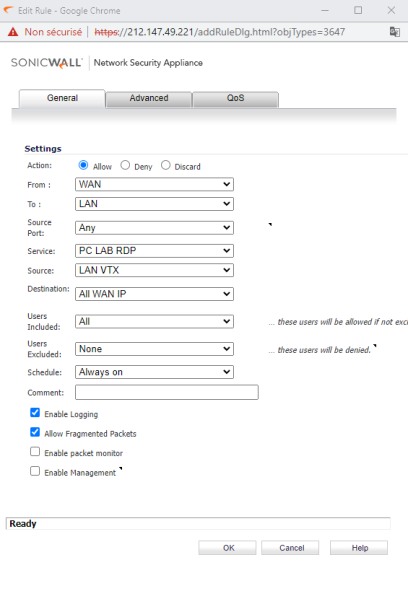408x599 pixels.
Task: Uncheck Enable Logging checkbox
Action: coord(35,413)
